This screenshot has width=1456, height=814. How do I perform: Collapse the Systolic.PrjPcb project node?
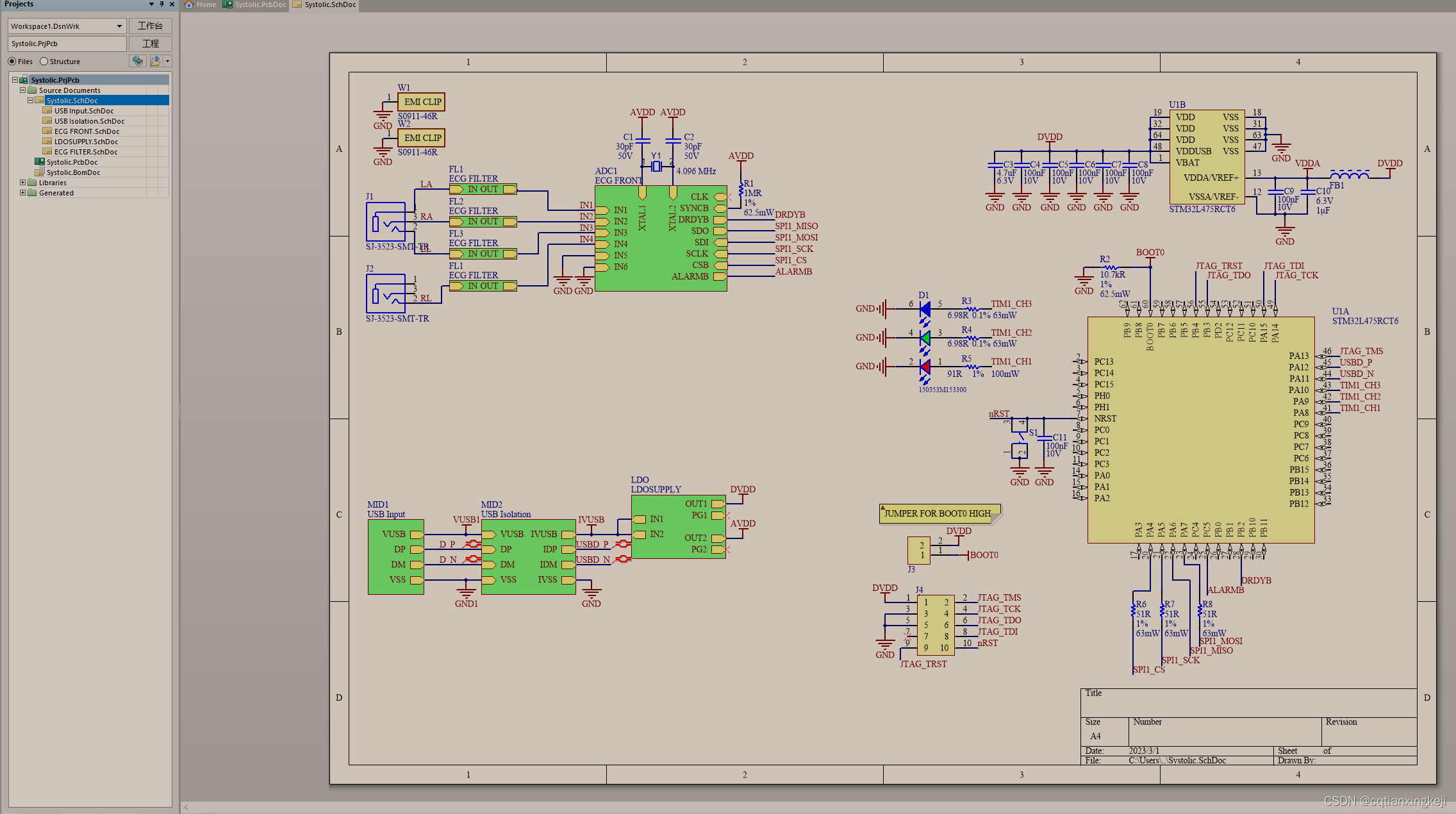[x=15, y=79]
